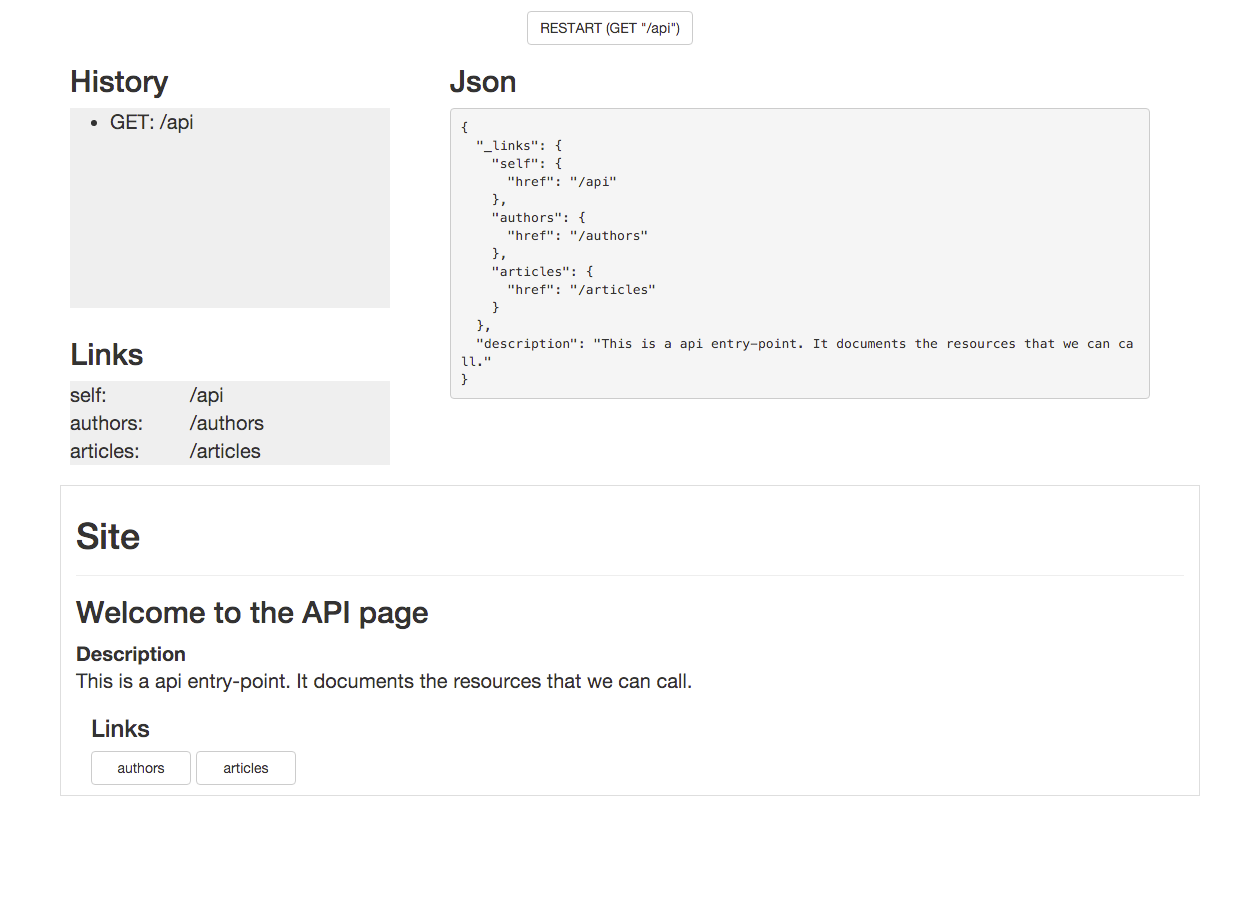1256x900 pixels.
Task: Click the "articles:" label in Links table
Action: [105, 451]
